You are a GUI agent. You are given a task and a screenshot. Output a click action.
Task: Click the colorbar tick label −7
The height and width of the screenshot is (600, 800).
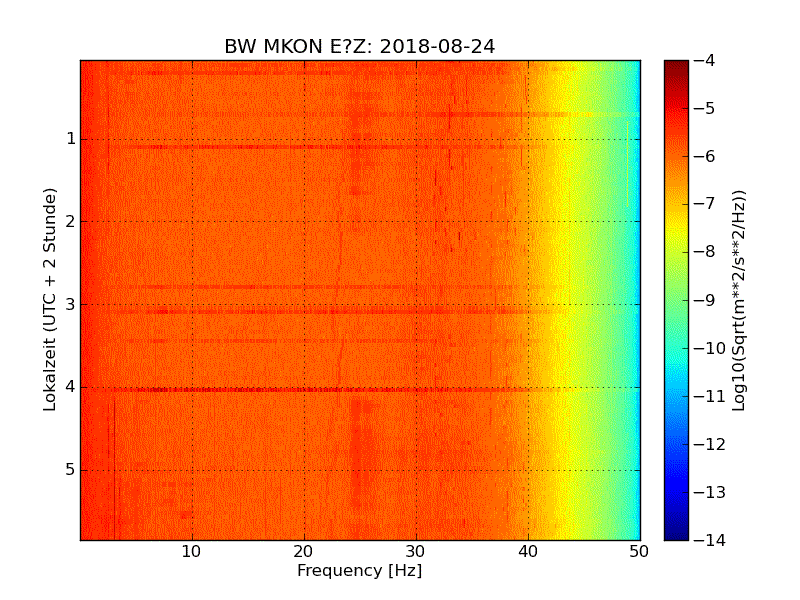pyautogui.click(x=704, y=204)
